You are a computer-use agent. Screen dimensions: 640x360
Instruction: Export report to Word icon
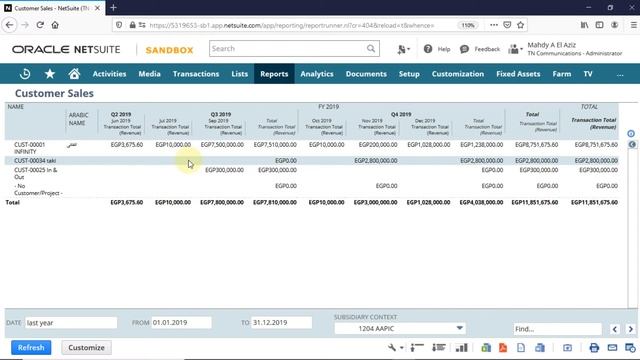(540, 348)
